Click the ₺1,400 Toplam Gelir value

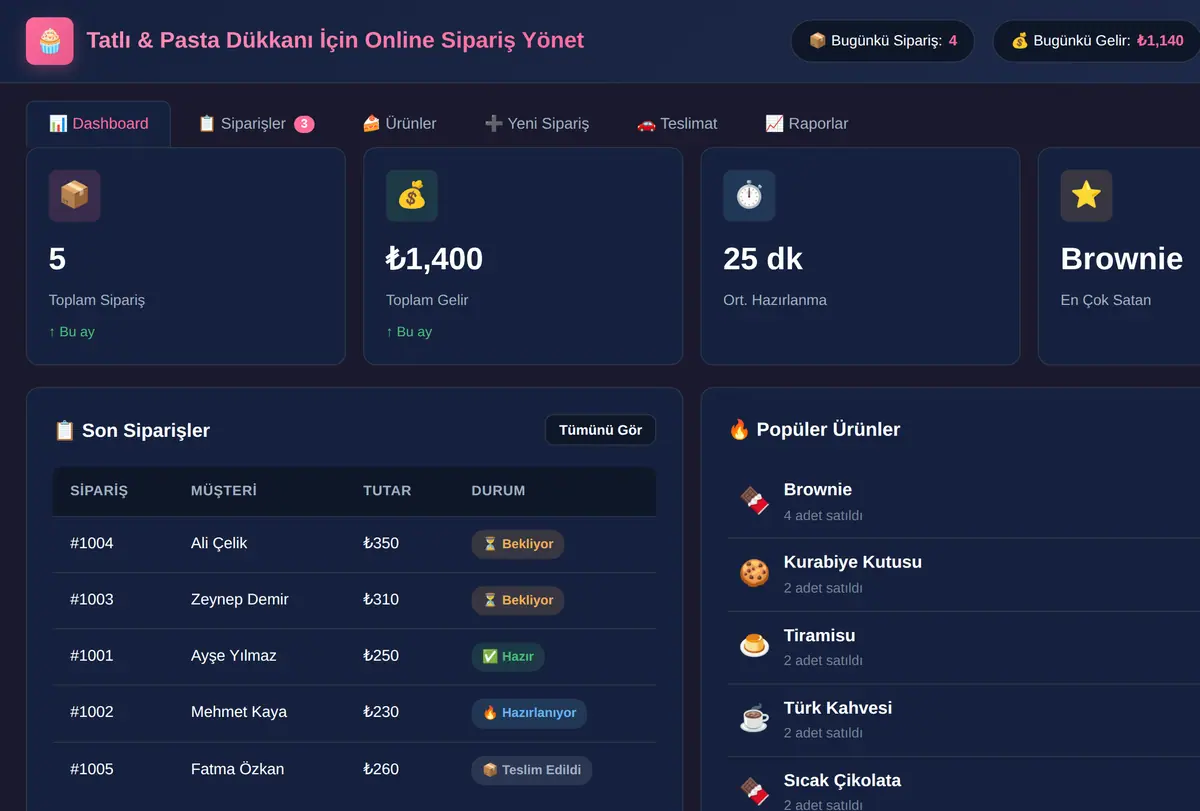[434, 259]
